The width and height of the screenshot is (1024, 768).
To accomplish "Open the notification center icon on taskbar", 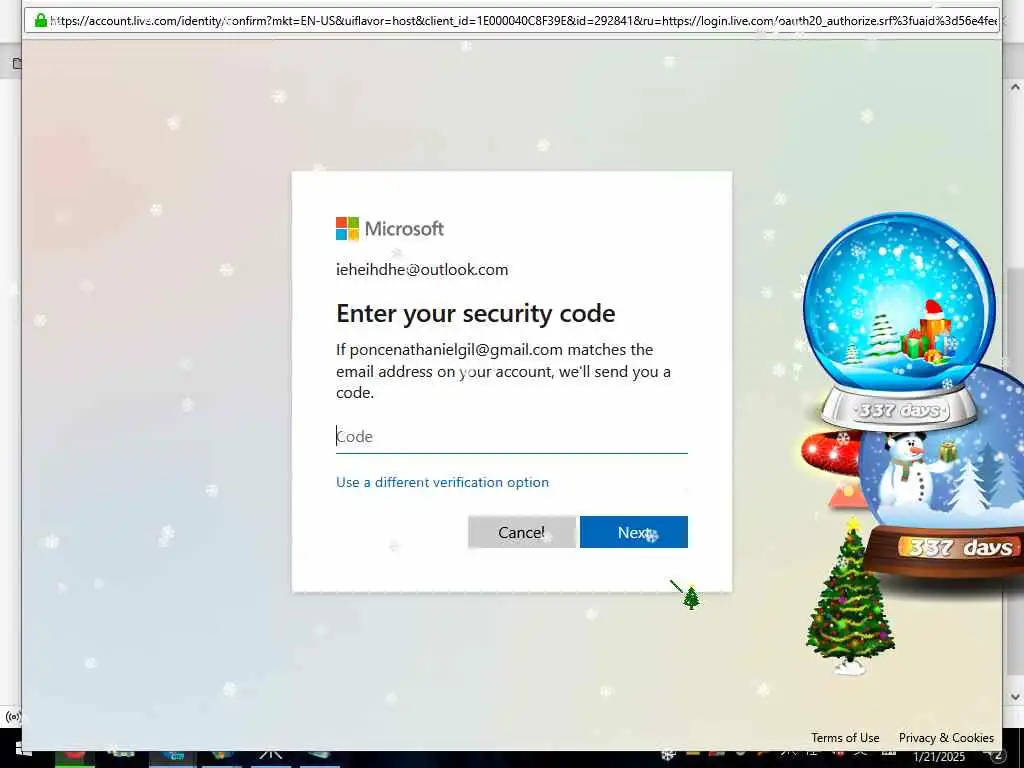I will coord(997,756).
